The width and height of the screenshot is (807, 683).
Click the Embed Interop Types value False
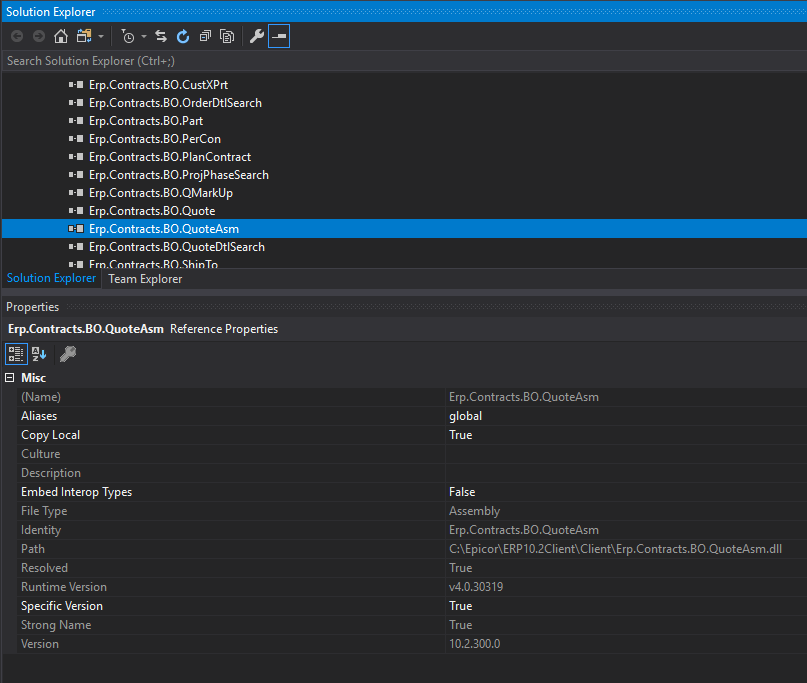click(462, 492)
